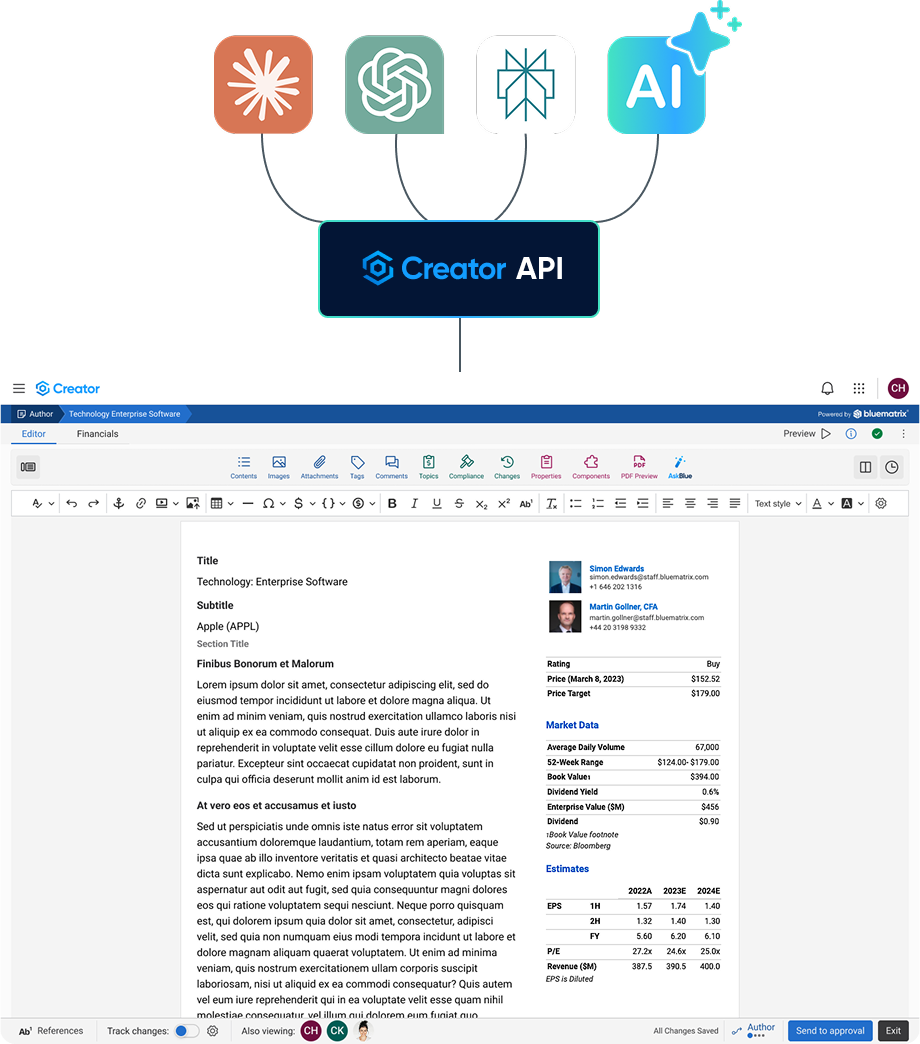This screenshot has width=920, height=1044.
Task: Open the CH user avatar menu
Action: 898,388
